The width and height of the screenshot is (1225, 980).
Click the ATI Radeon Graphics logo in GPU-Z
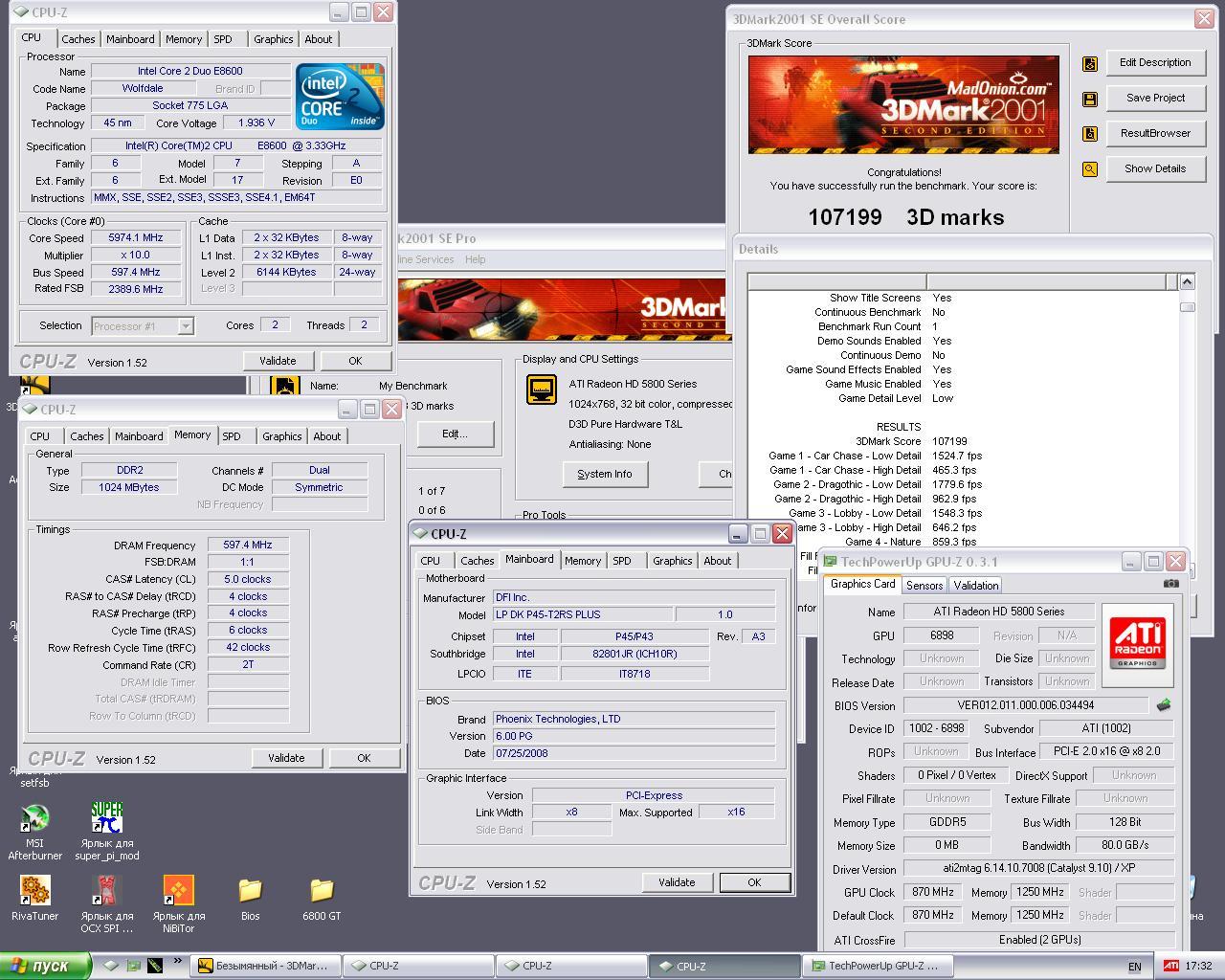tap(1137, 644)
